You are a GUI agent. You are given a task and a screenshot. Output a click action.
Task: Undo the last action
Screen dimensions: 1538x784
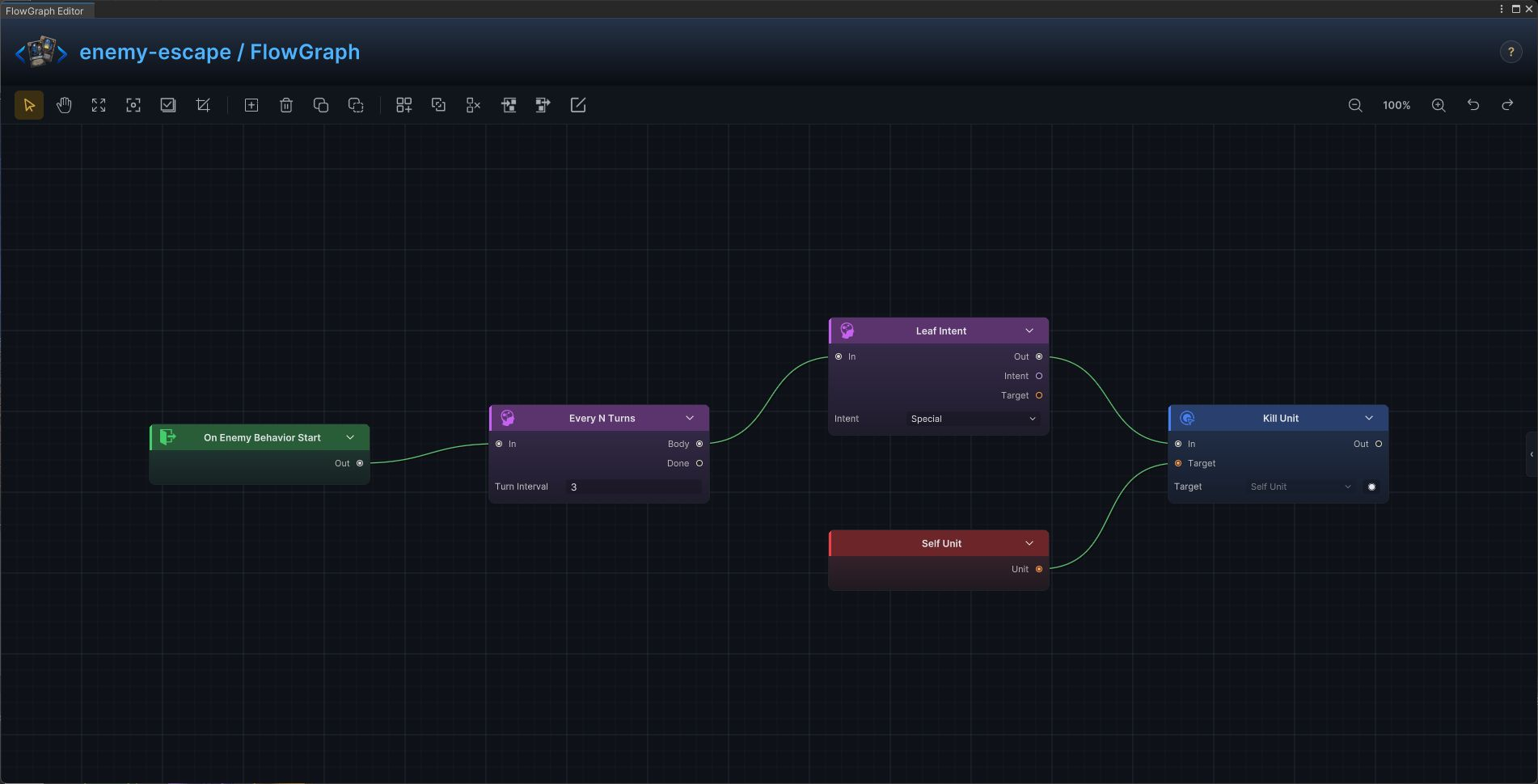(x=1473, y=105)
